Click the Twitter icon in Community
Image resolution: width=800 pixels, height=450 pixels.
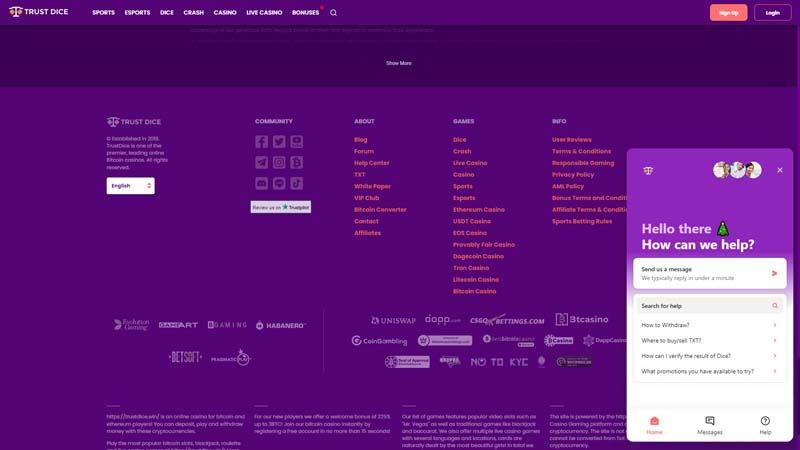pos(279,142)
